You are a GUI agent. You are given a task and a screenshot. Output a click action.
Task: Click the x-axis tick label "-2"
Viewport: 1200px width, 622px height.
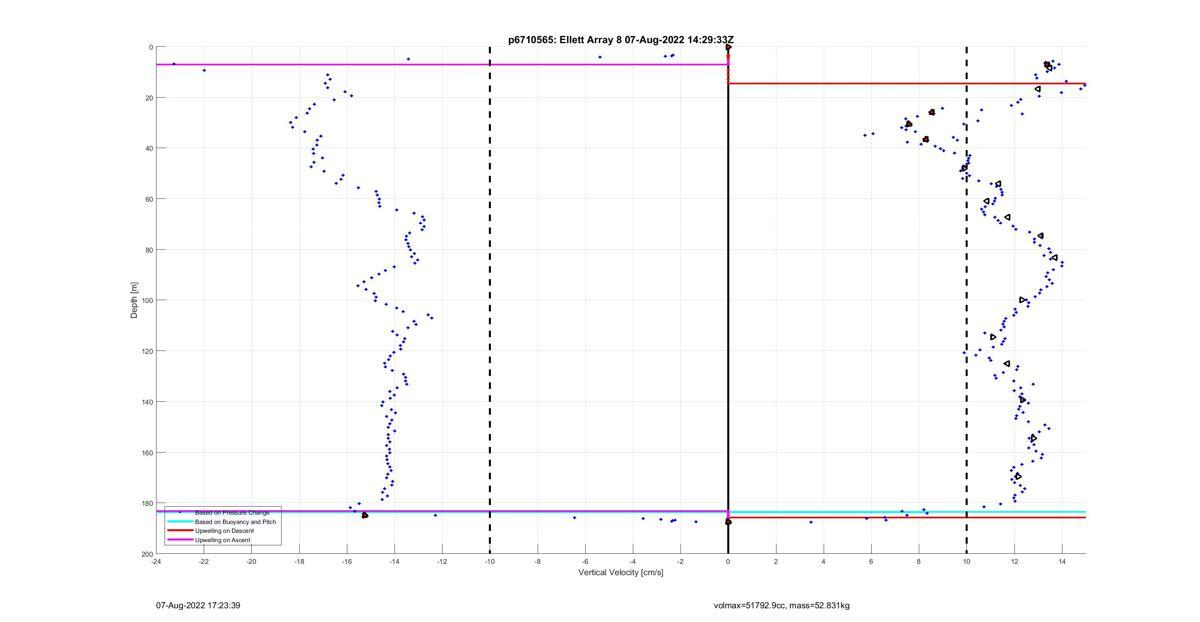680,561
